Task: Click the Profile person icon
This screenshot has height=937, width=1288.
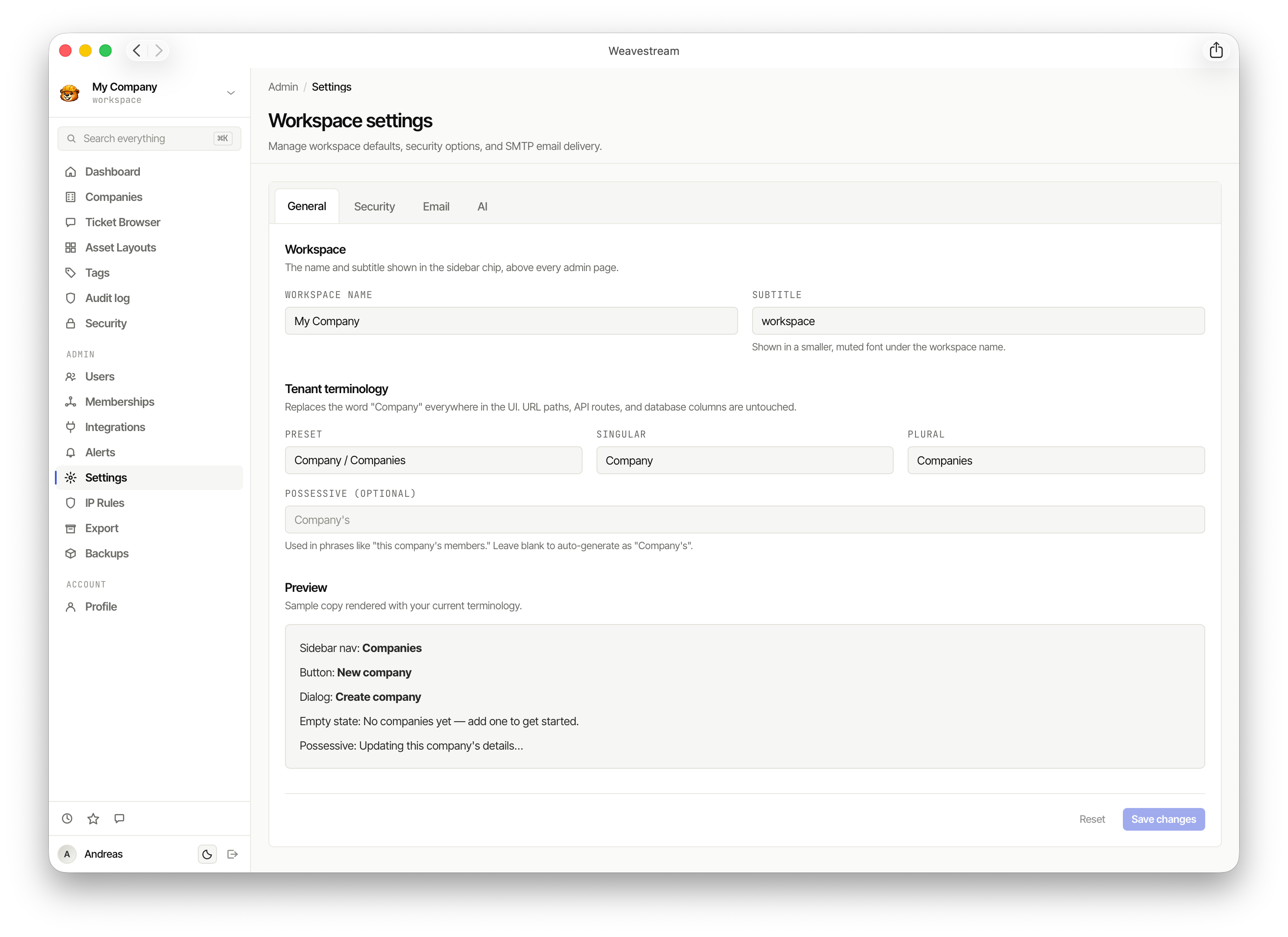Action: (71, 607)
